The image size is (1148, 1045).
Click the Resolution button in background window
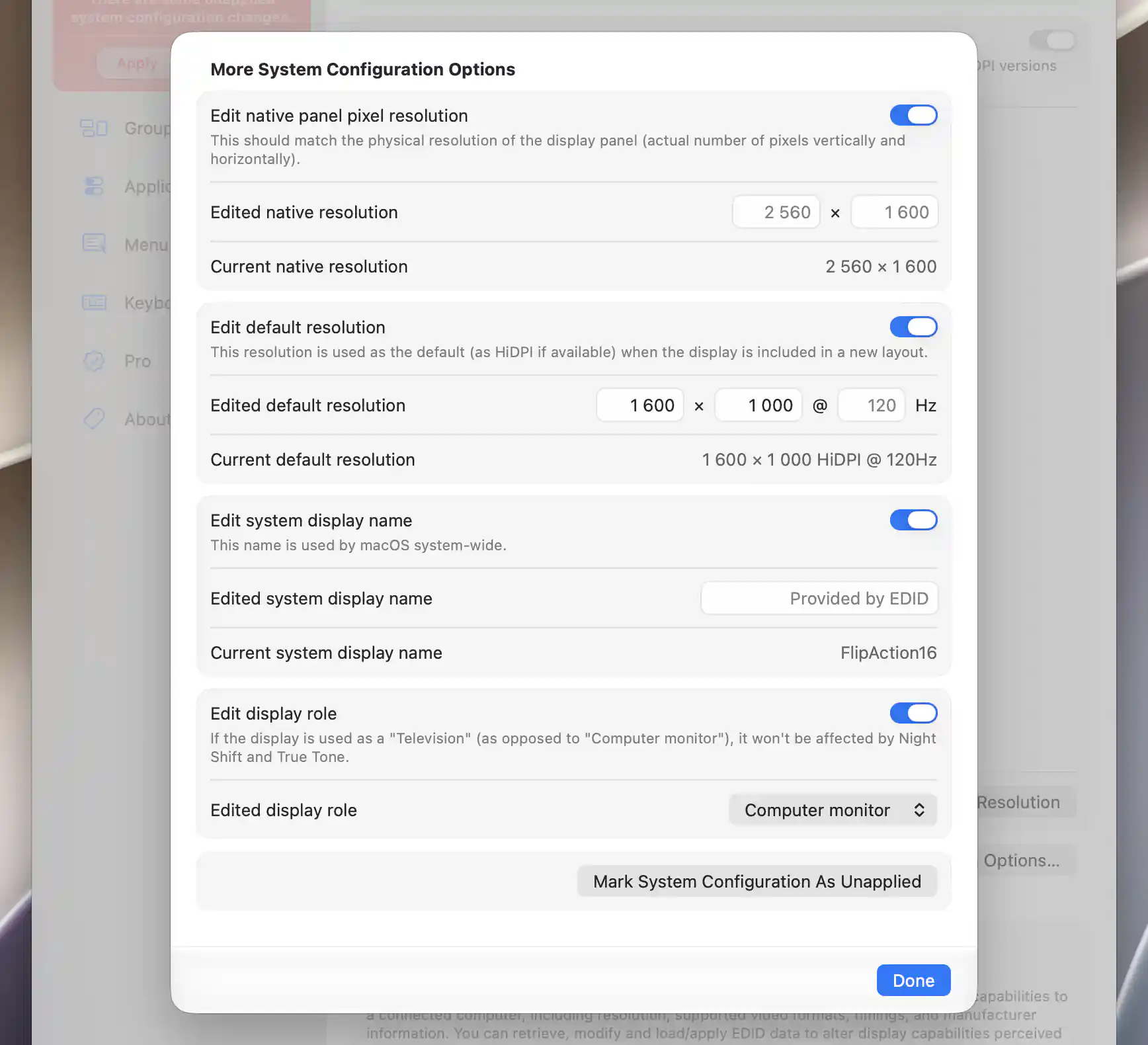pyautogui.click(x=1026, y=802)
